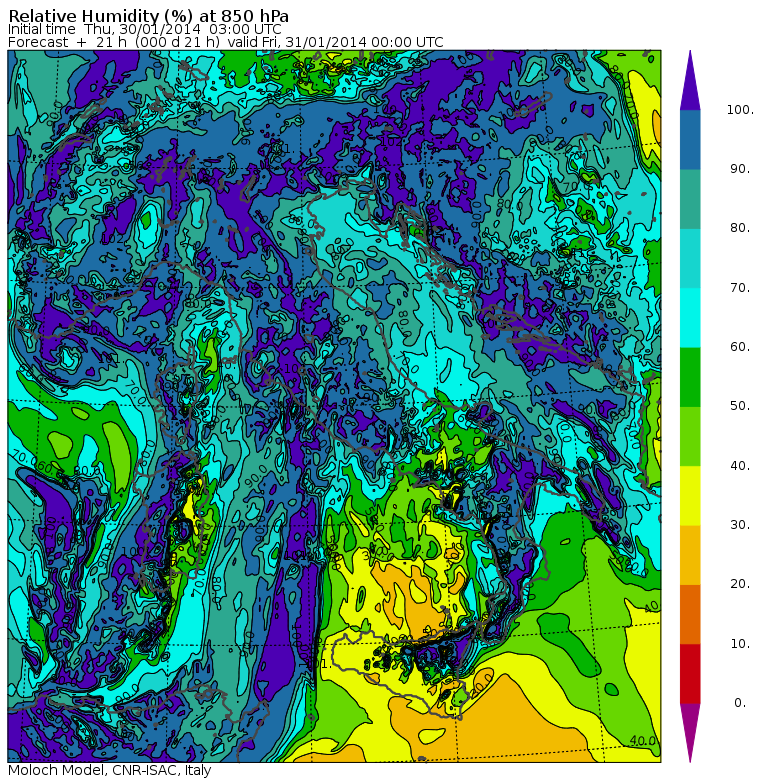
Task: Click the red 0–10 colorbar segment
Action: click(x=690, y=674)
